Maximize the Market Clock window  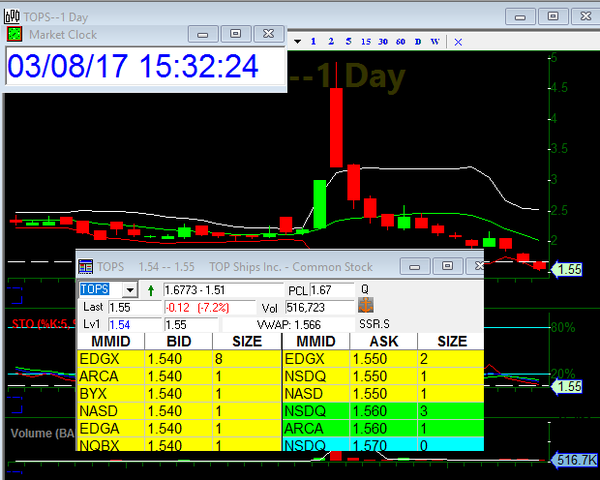236,33
